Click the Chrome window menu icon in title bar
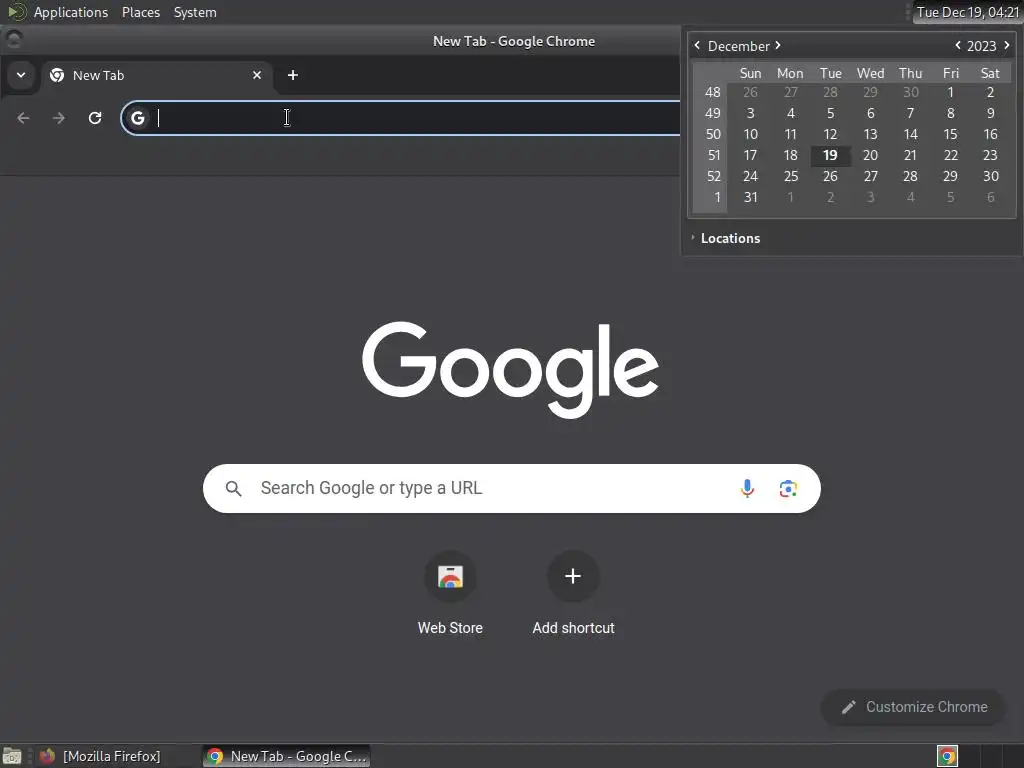The width and height of the screenshot is (1024, 768). 14,40
